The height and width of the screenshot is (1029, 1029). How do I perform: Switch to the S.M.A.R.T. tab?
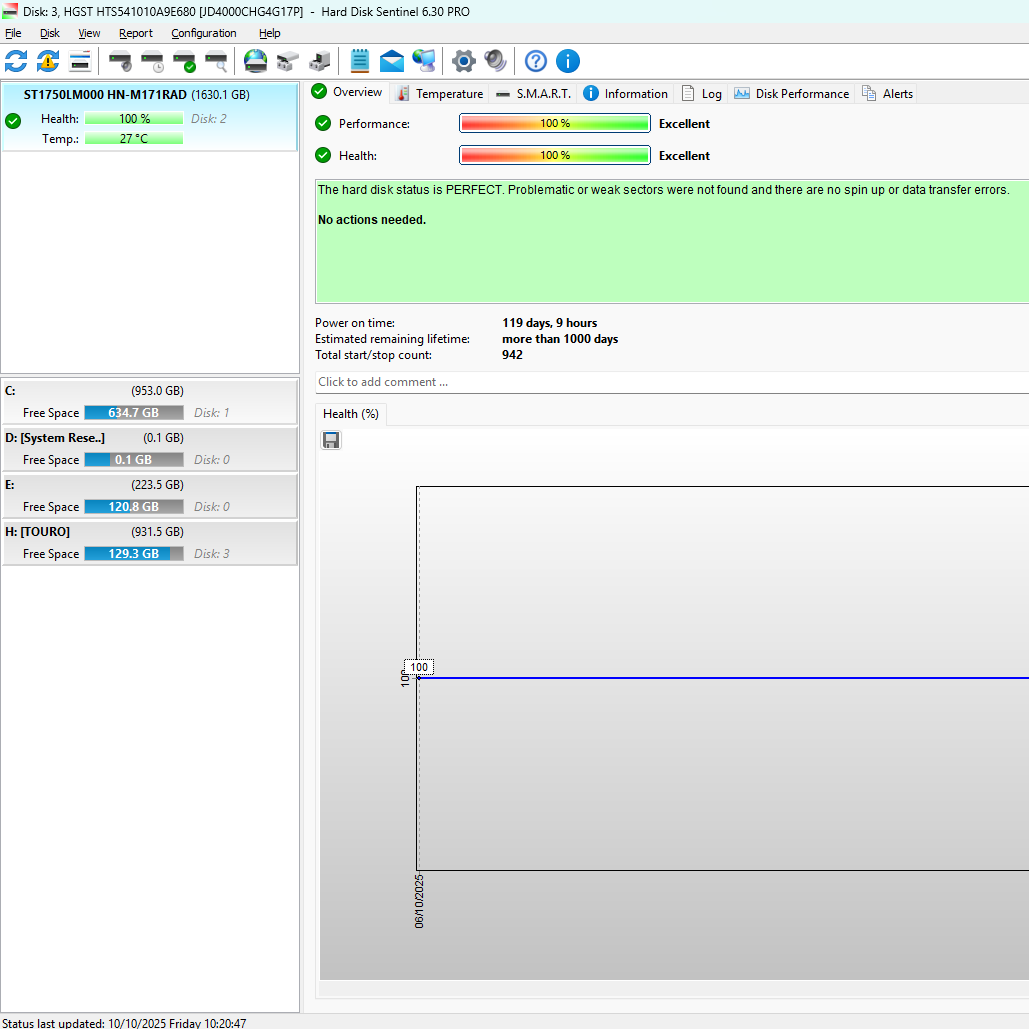tap(533, 94)
